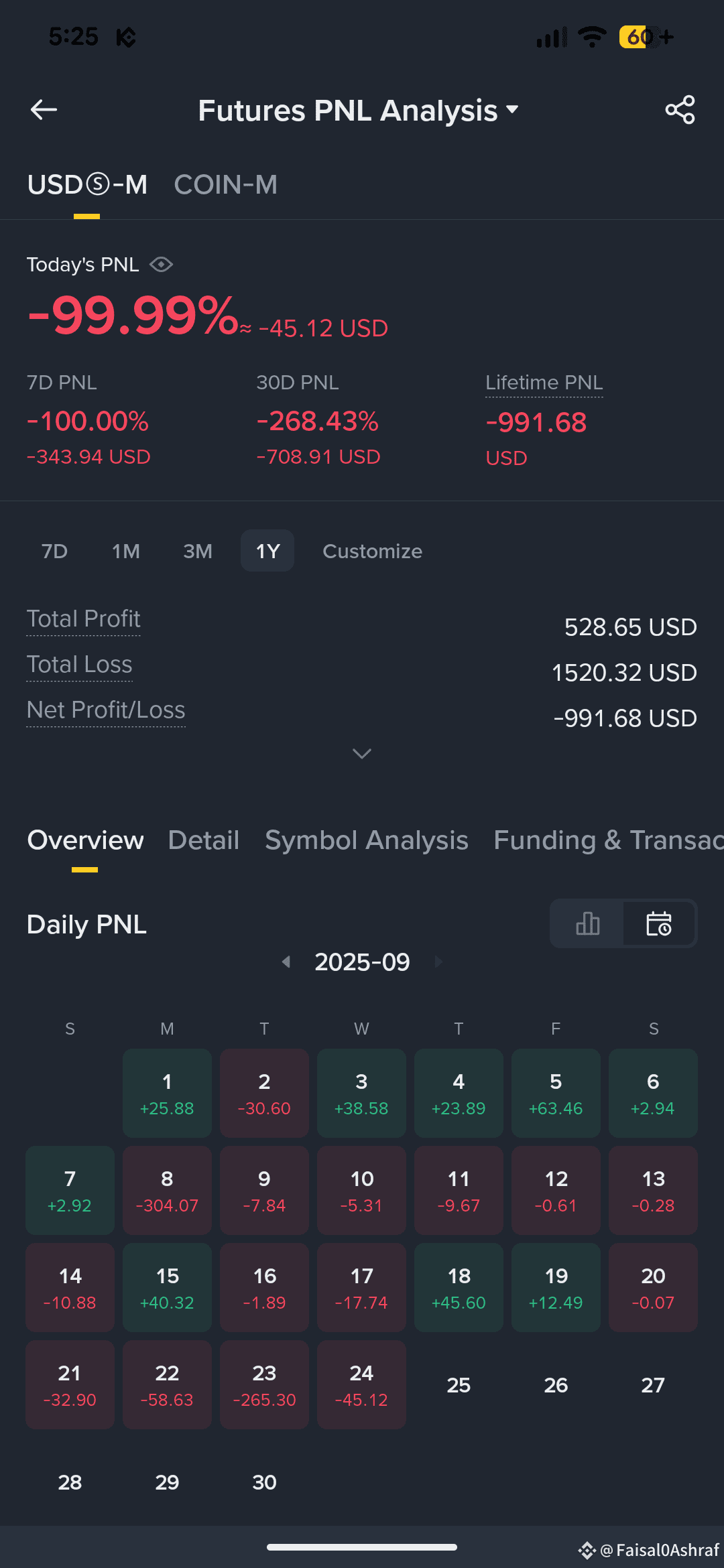Open the share icon
724x1568 pixels.
[x=680, y=110]
